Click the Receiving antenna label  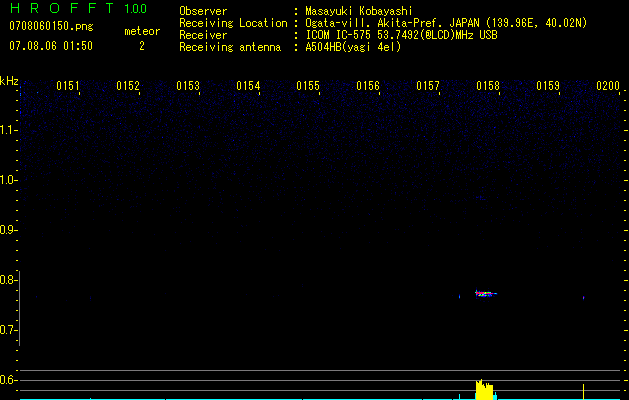[x=230, y=47]
